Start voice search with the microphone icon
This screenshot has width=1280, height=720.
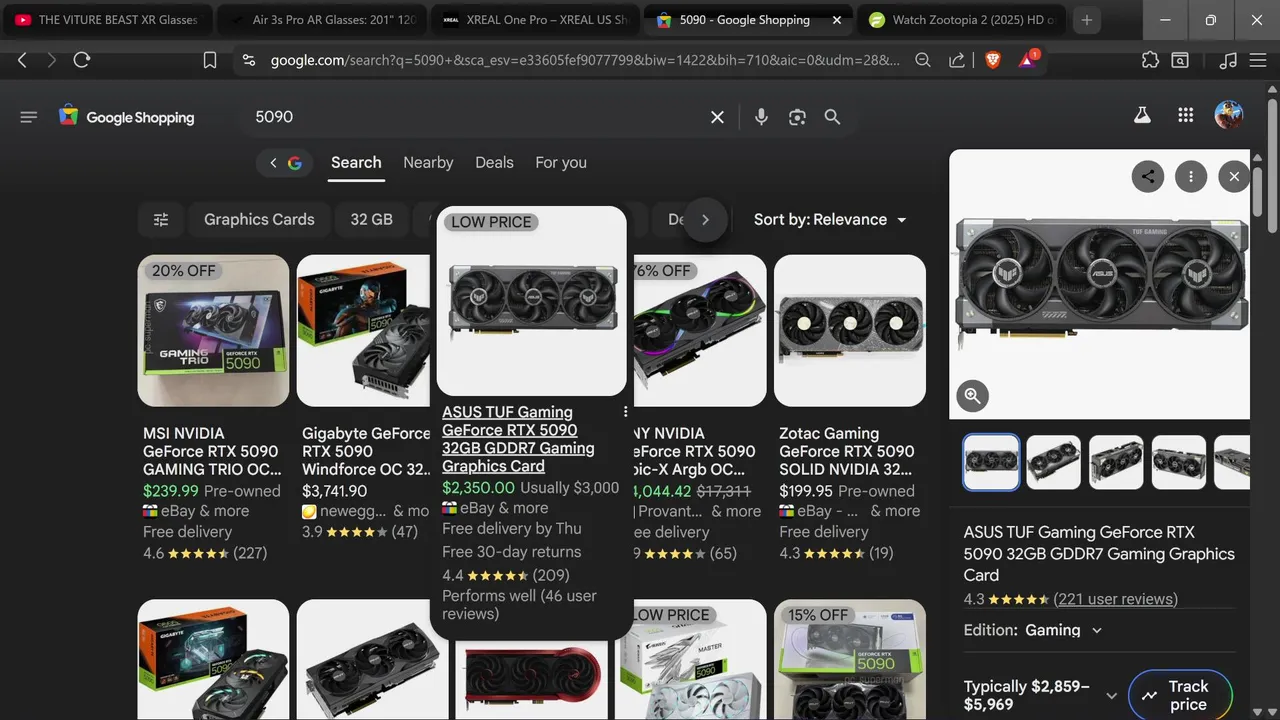tap(761, 117)
